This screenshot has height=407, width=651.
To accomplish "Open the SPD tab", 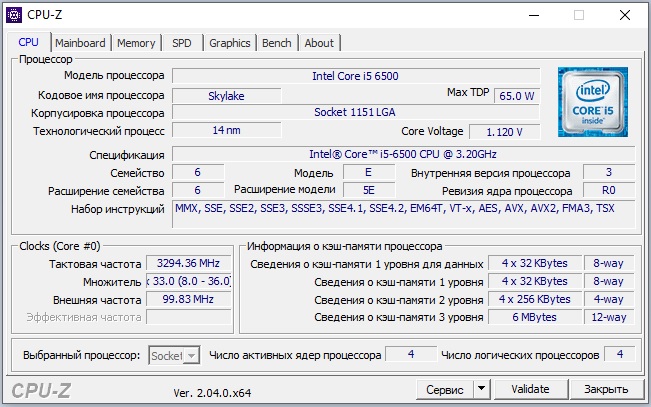I will coord(182,43).
